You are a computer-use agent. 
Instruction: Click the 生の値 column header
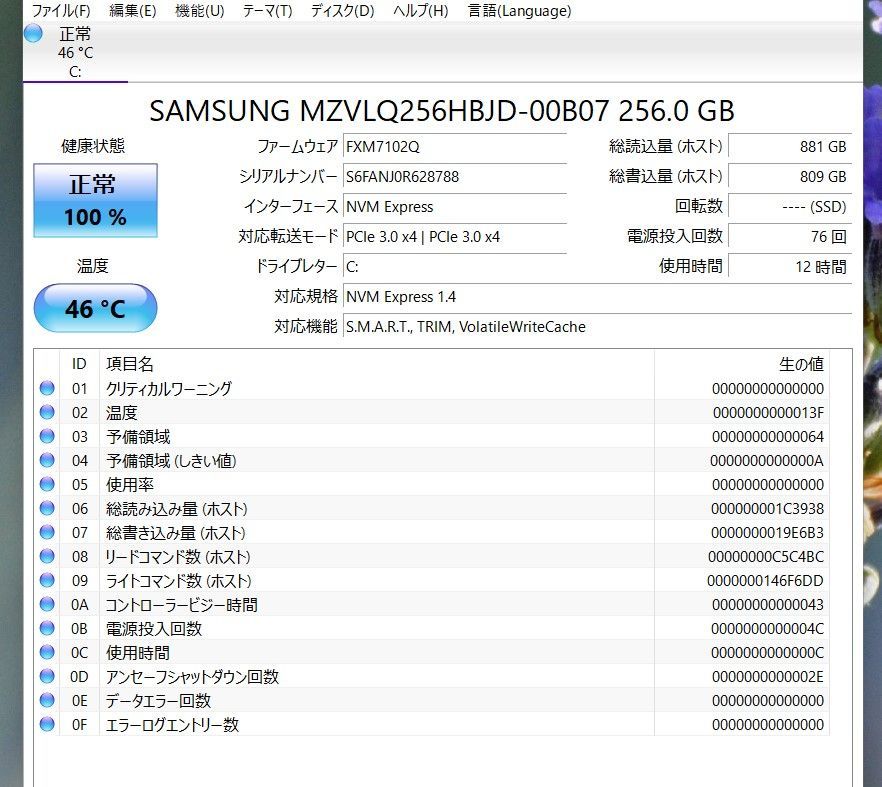801,364
